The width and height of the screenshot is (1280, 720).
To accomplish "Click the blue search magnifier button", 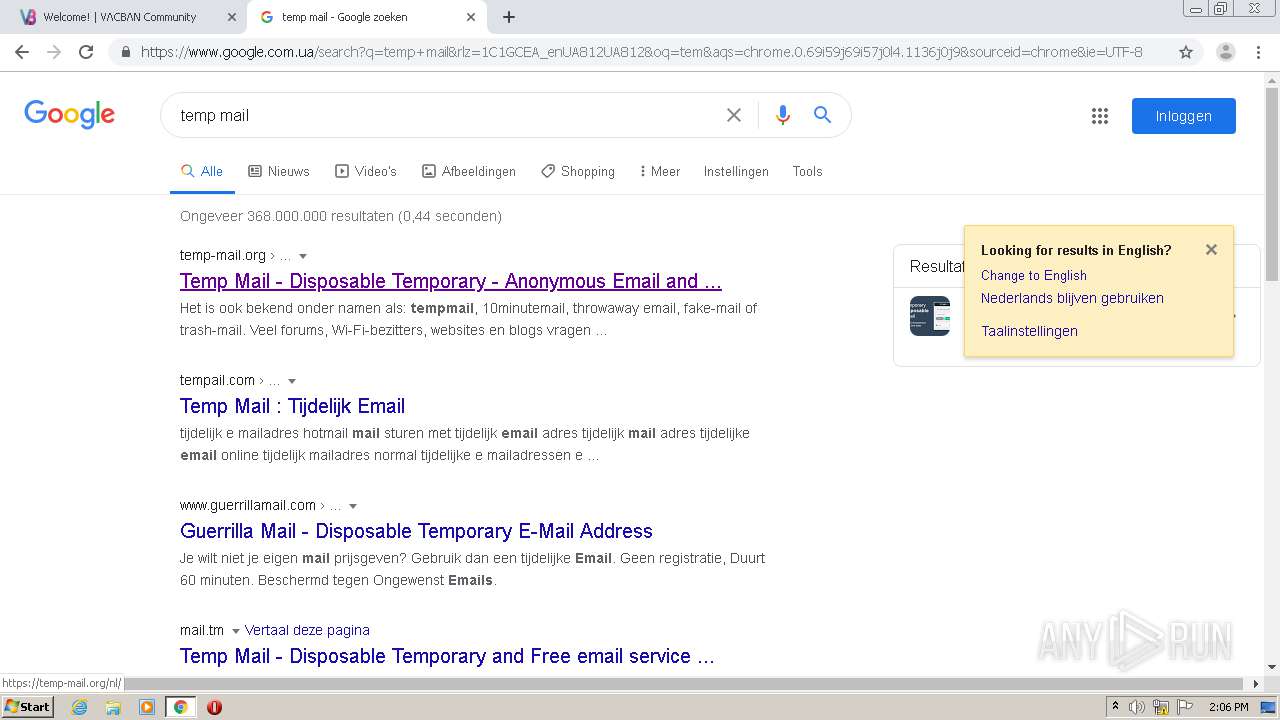I will coord(822,115).
